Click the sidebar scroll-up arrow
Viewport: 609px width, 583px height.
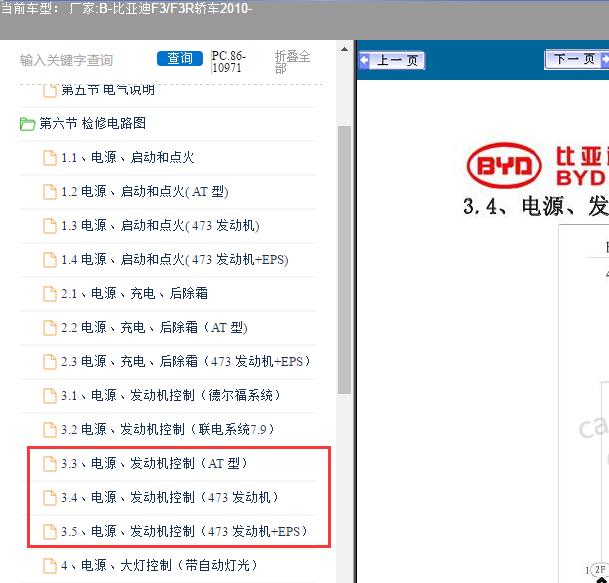pos(344,49)
